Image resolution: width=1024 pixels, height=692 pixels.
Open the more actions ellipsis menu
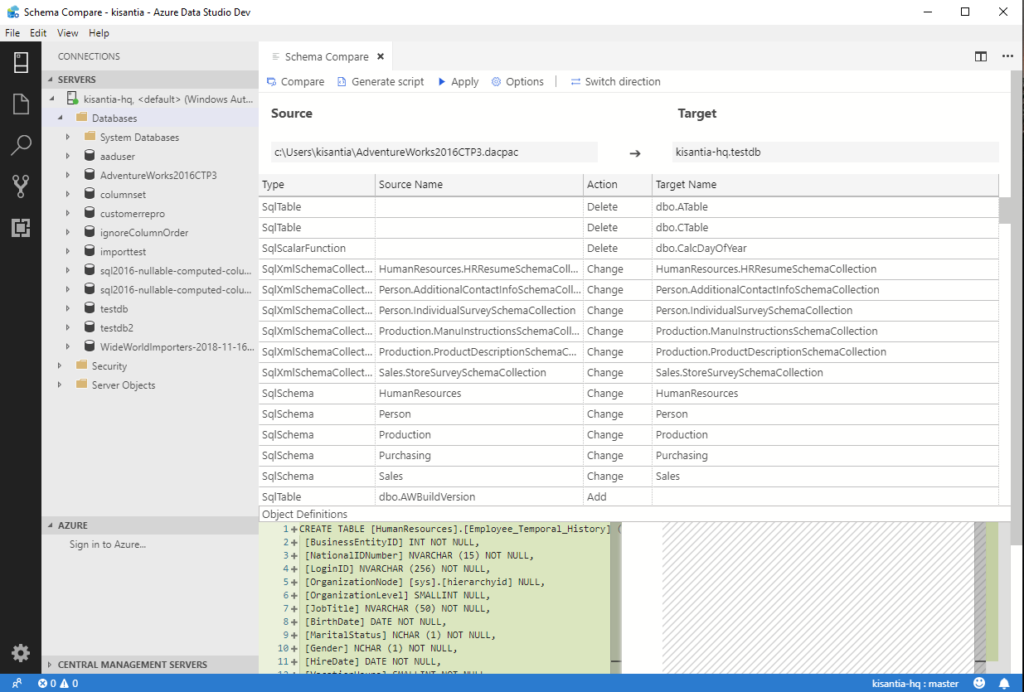pos(1007,57)
